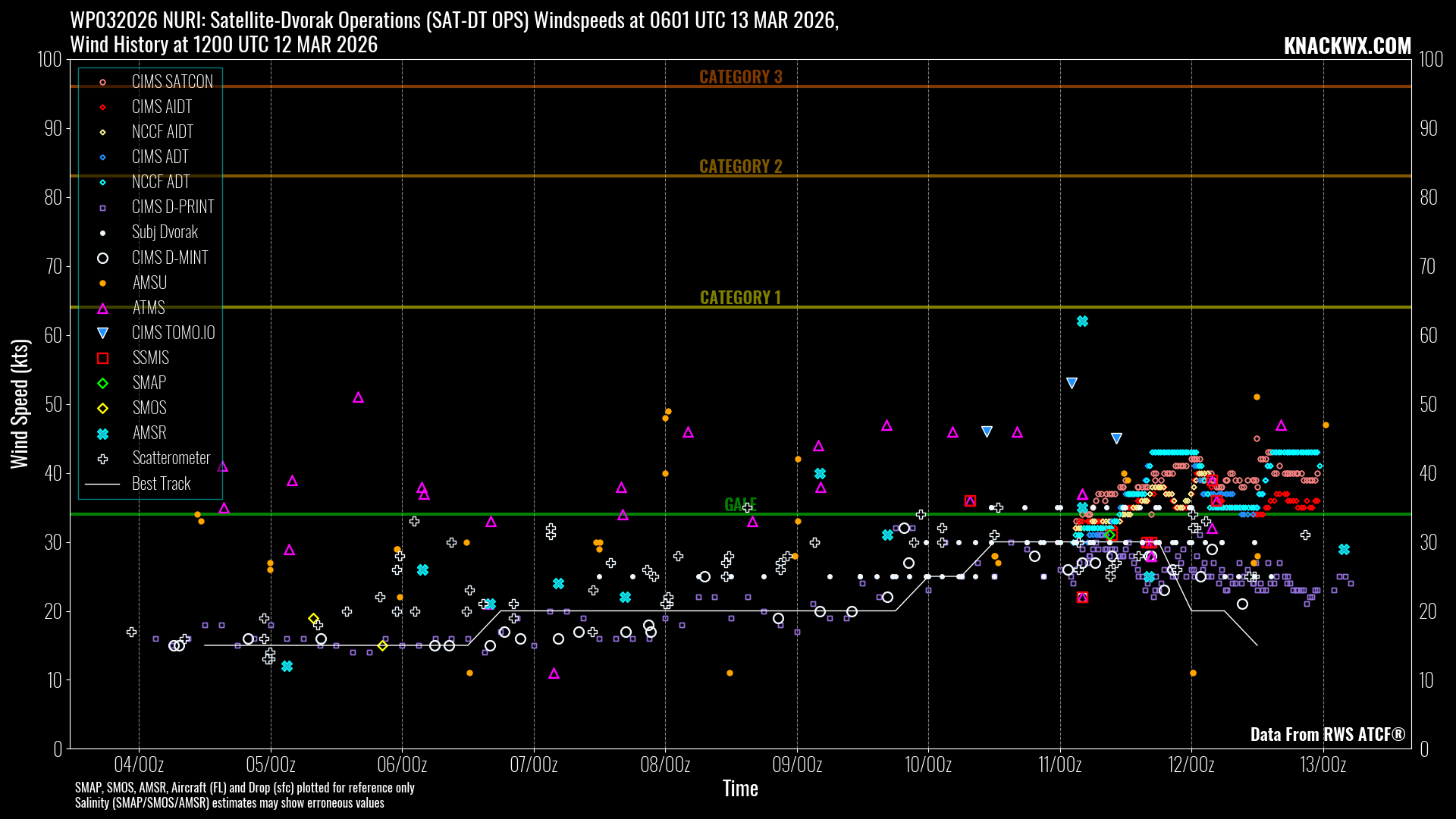This screenshot has width=1456, height=819.
Task: Click the CIMS SATCON legend label
Action: click(x=172, y=82)
